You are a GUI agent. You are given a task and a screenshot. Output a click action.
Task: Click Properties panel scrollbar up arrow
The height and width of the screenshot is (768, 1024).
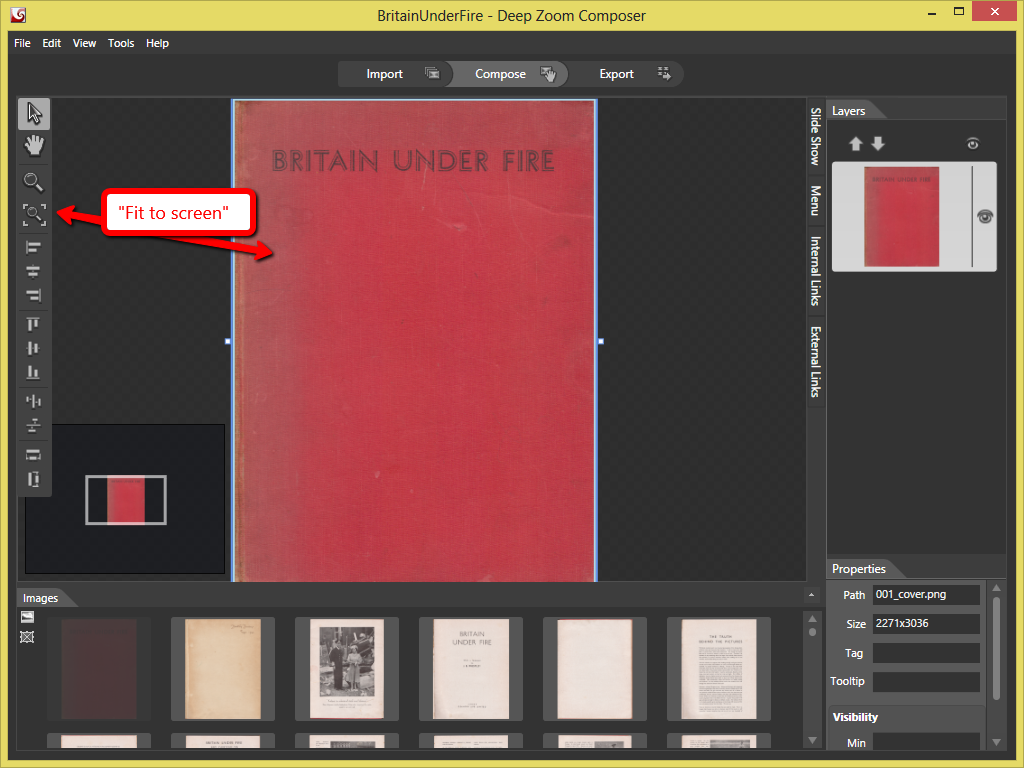click(997, 588)
